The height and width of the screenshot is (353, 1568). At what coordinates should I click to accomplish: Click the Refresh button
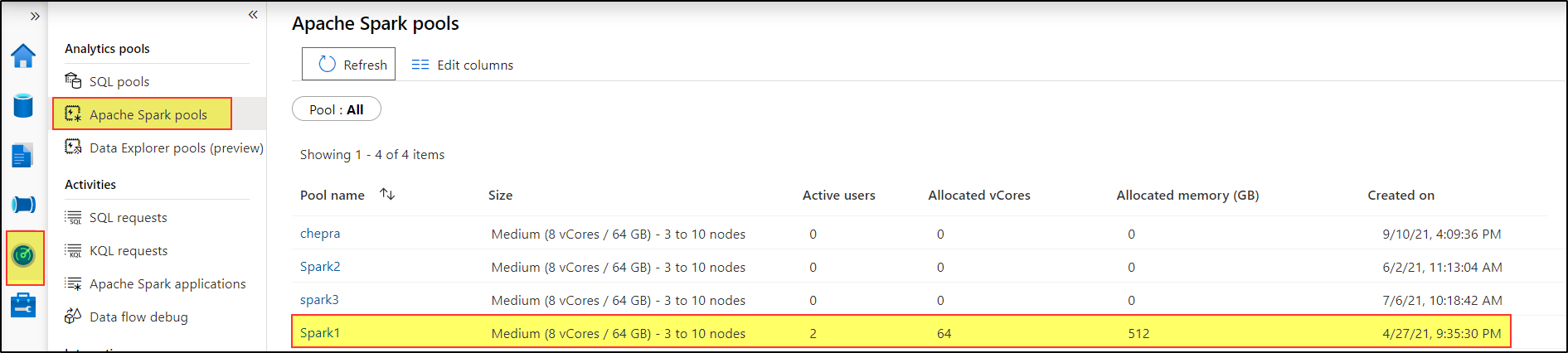[x=348, y=65]
